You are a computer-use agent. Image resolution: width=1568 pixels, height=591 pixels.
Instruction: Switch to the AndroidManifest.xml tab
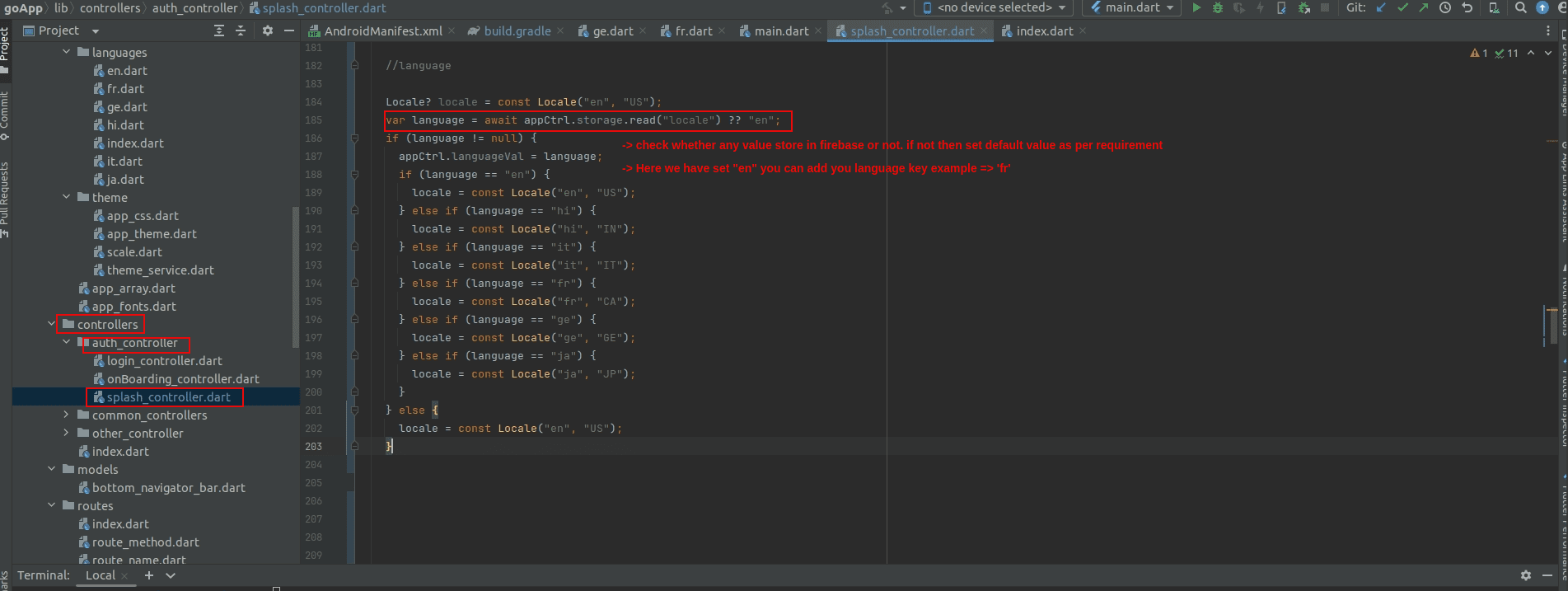382,31
